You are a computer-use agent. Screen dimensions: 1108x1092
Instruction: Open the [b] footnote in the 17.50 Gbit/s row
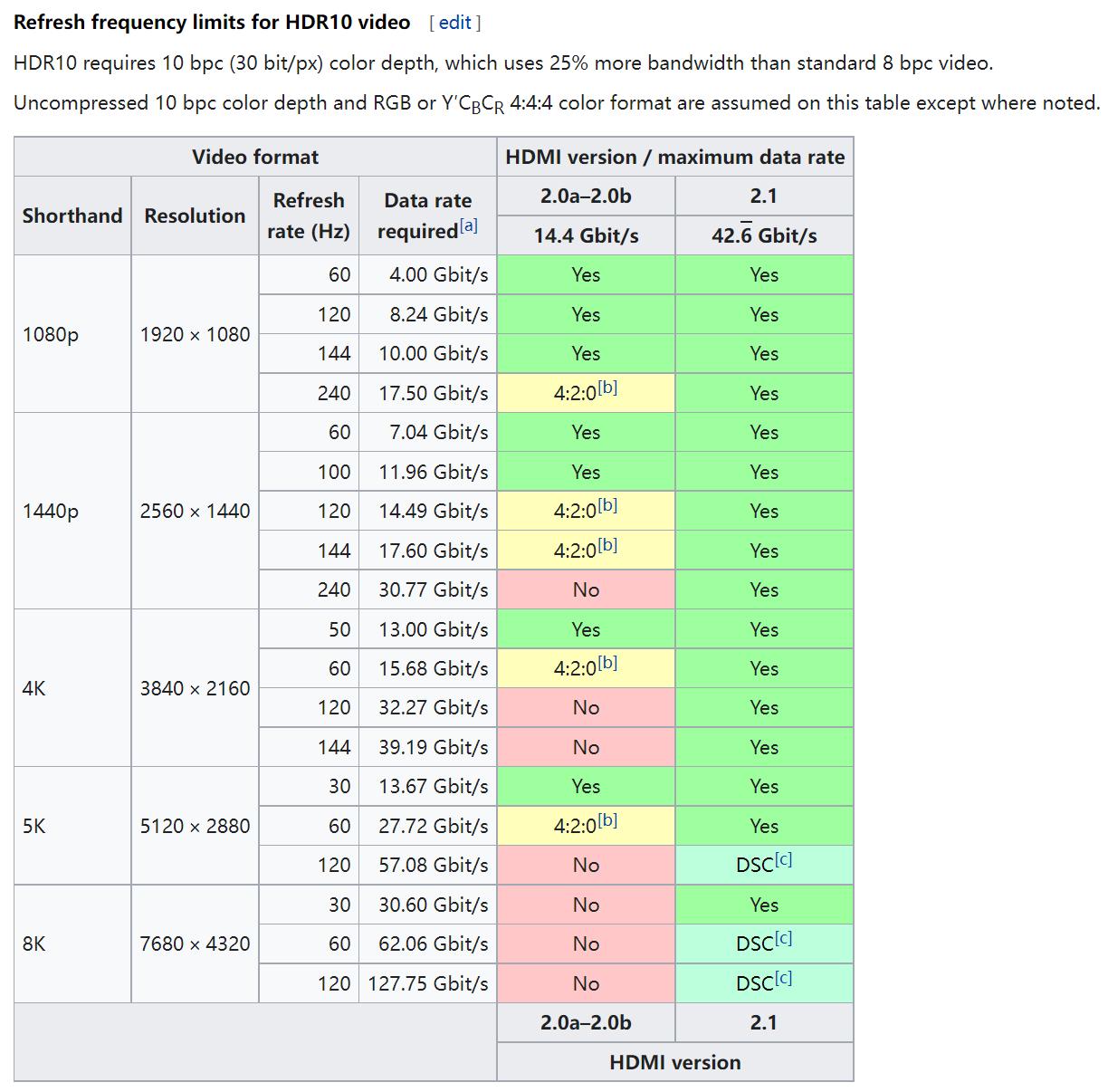coord(607,388)
